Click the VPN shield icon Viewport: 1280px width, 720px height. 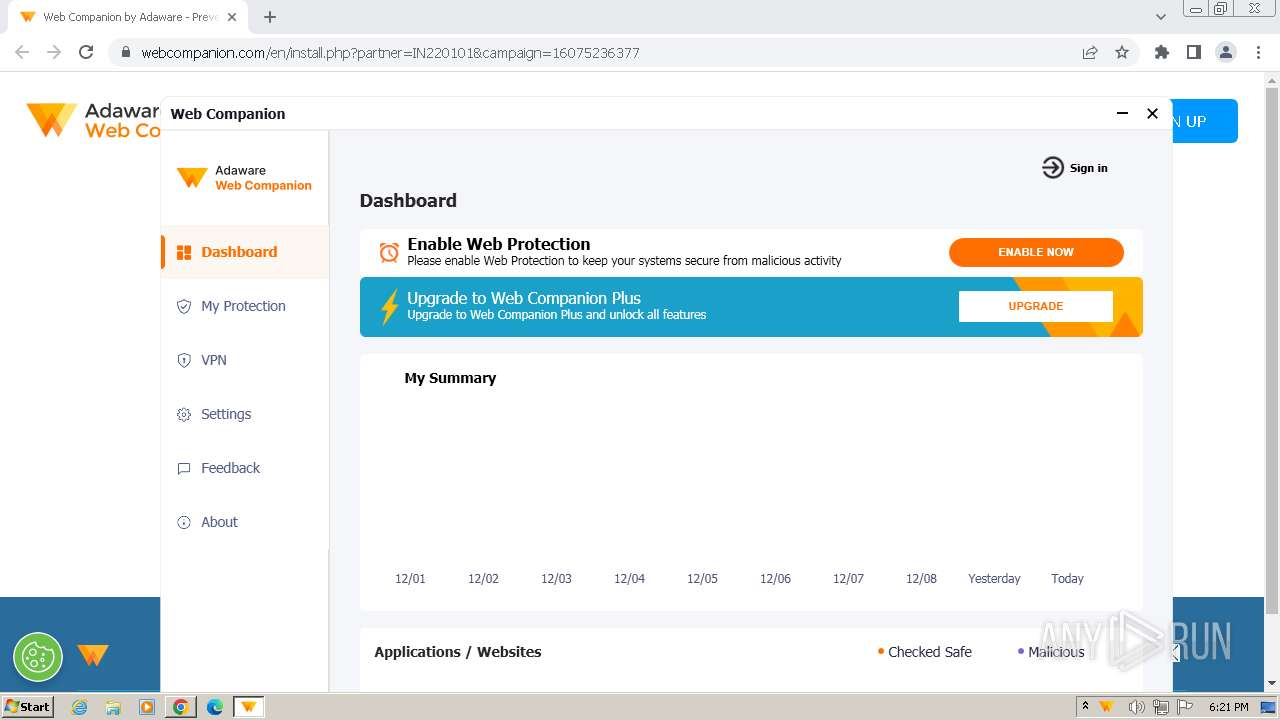(x=184, y=360)
